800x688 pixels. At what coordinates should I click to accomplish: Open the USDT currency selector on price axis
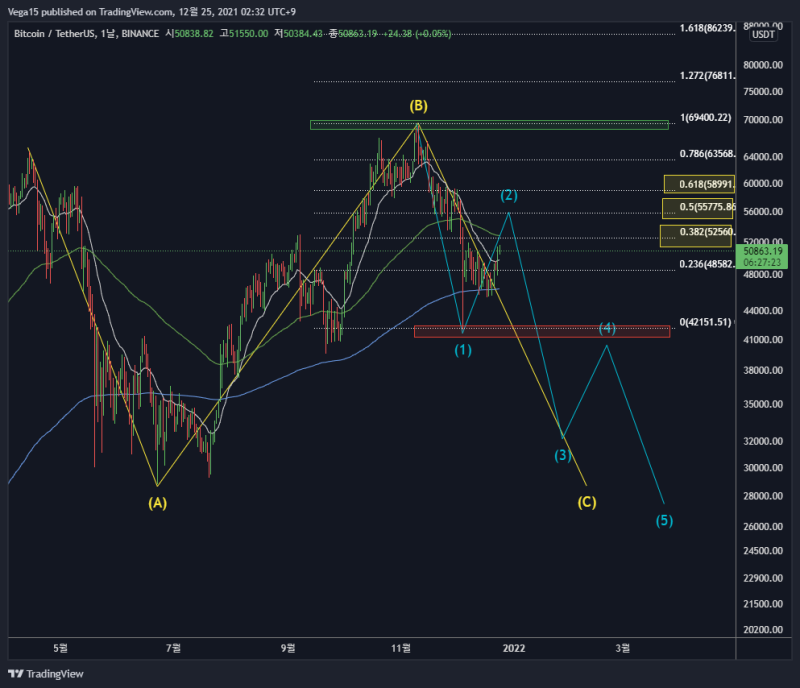pos(763,35)
